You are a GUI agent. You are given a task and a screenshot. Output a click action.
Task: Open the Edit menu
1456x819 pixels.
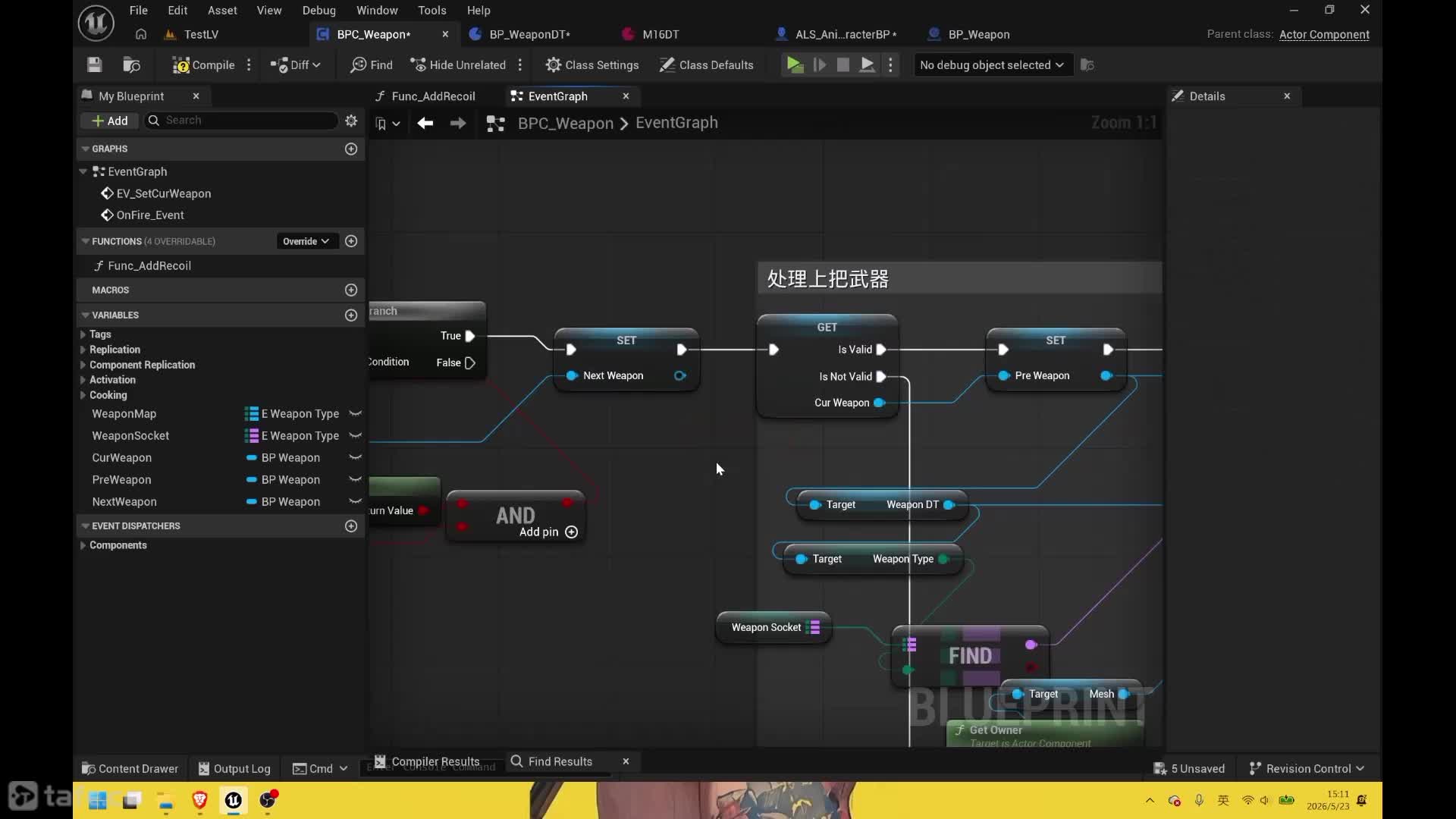[177, 11]
